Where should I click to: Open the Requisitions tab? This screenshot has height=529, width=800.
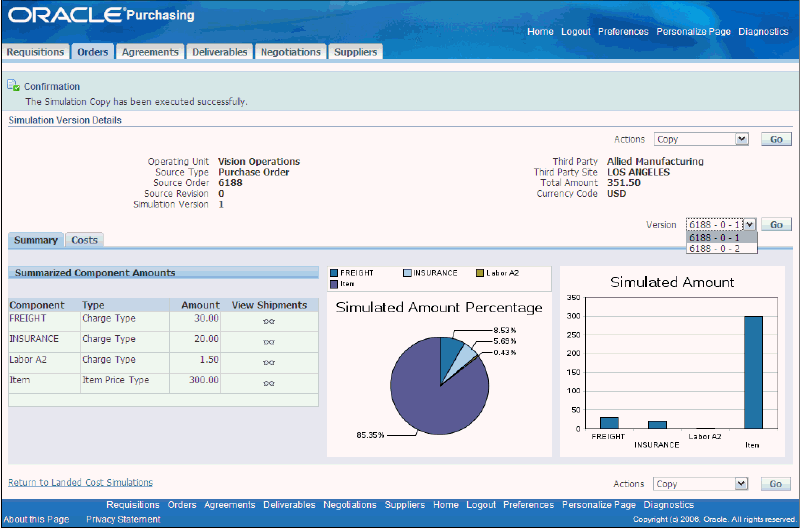tap(35, 52)
